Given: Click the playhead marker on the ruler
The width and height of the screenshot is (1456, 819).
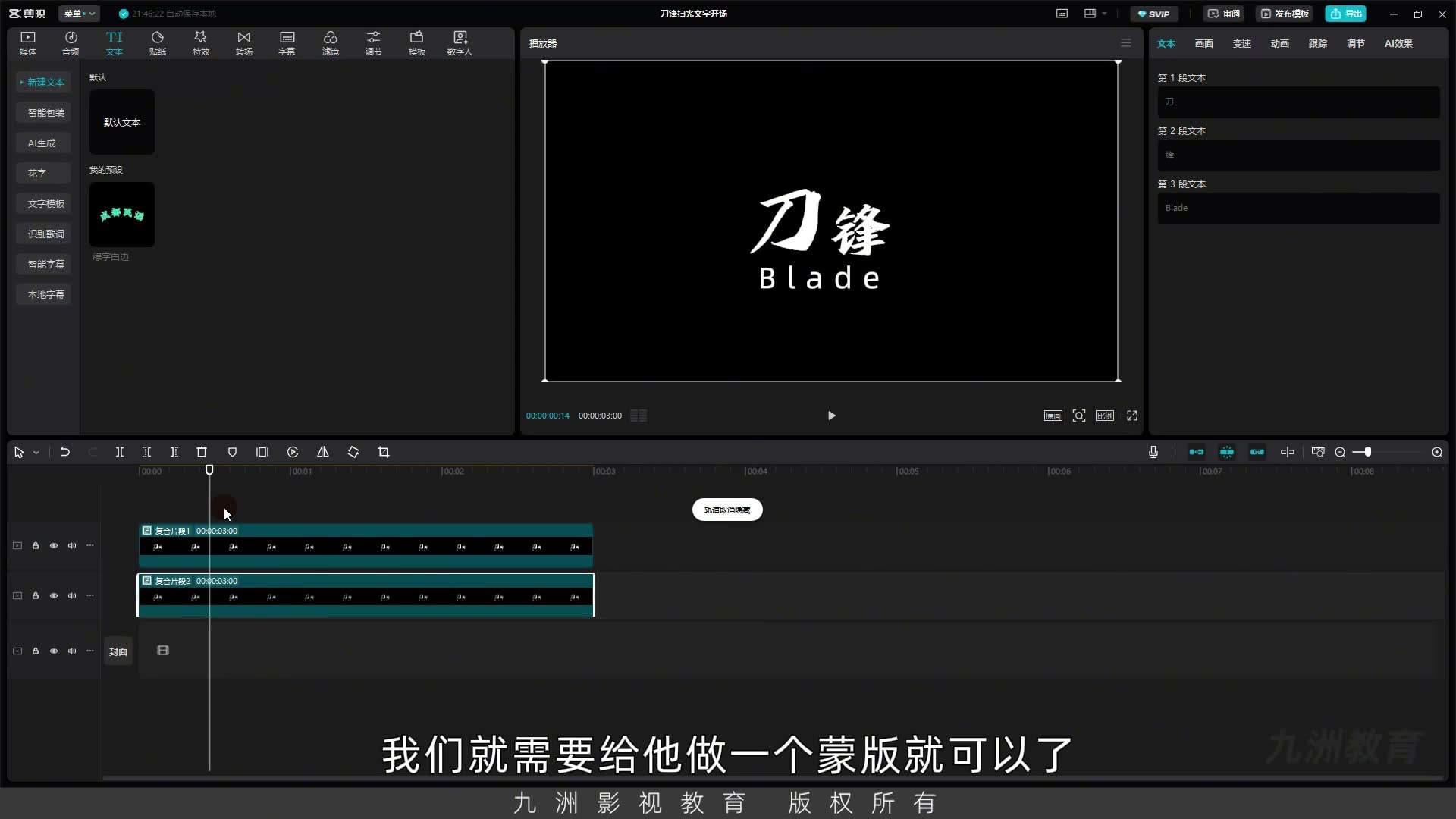Looking at the screenshot, I should [209, 470].
